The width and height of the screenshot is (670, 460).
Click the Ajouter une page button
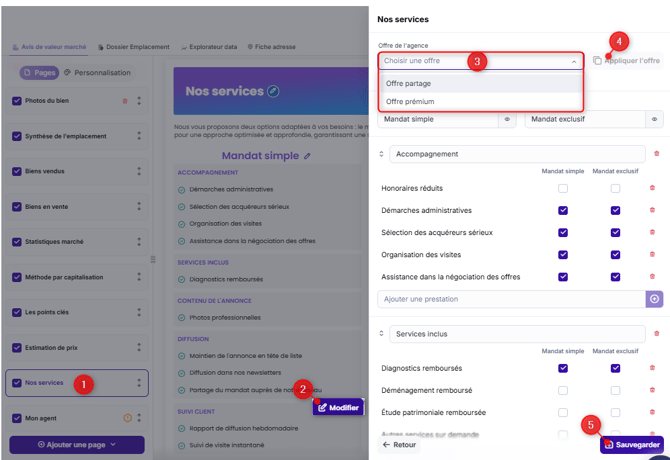[77, 445]
